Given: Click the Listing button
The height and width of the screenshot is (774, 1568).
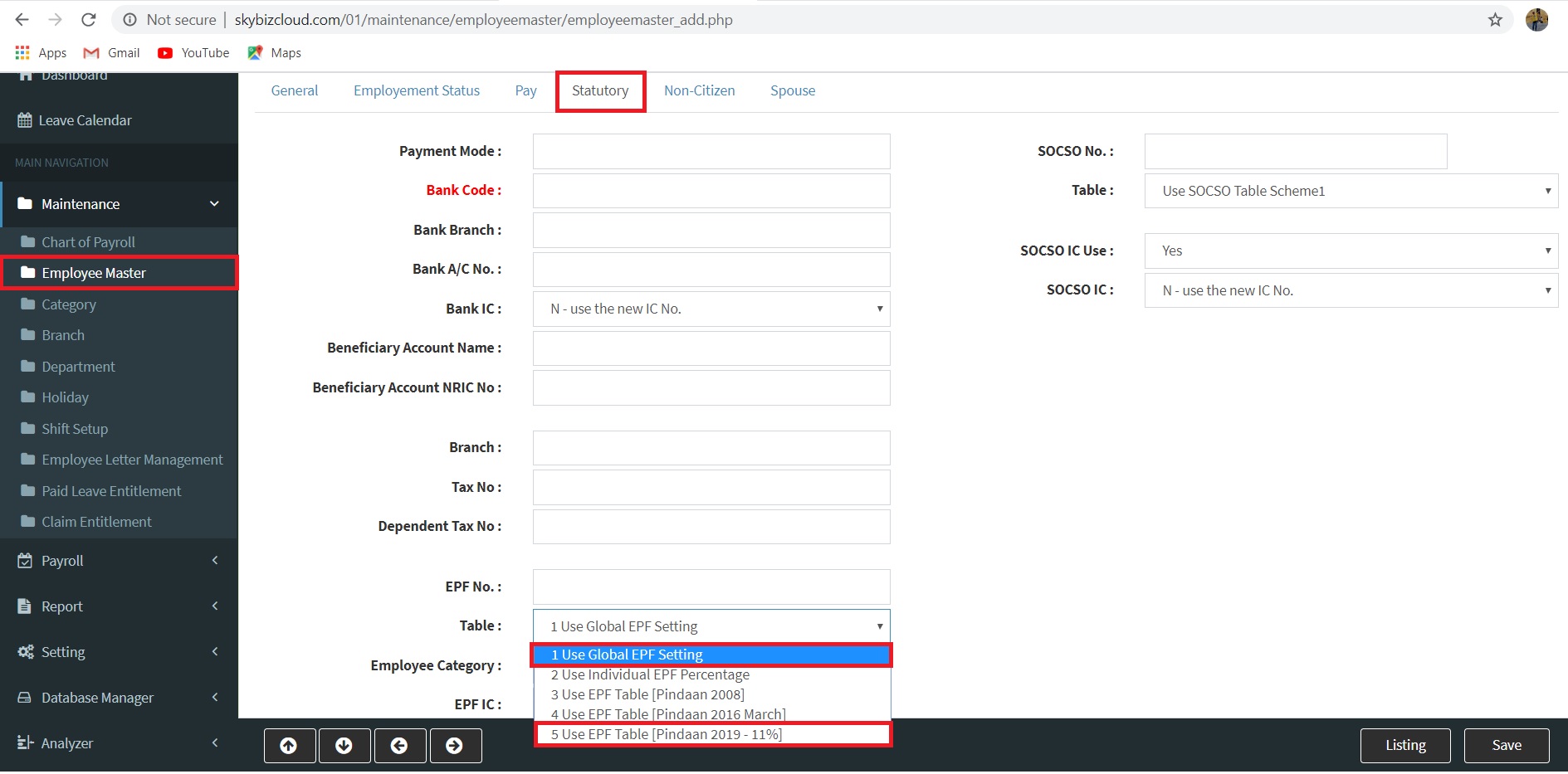Looking at the screenshot, I should click(x=1404, y=745).
